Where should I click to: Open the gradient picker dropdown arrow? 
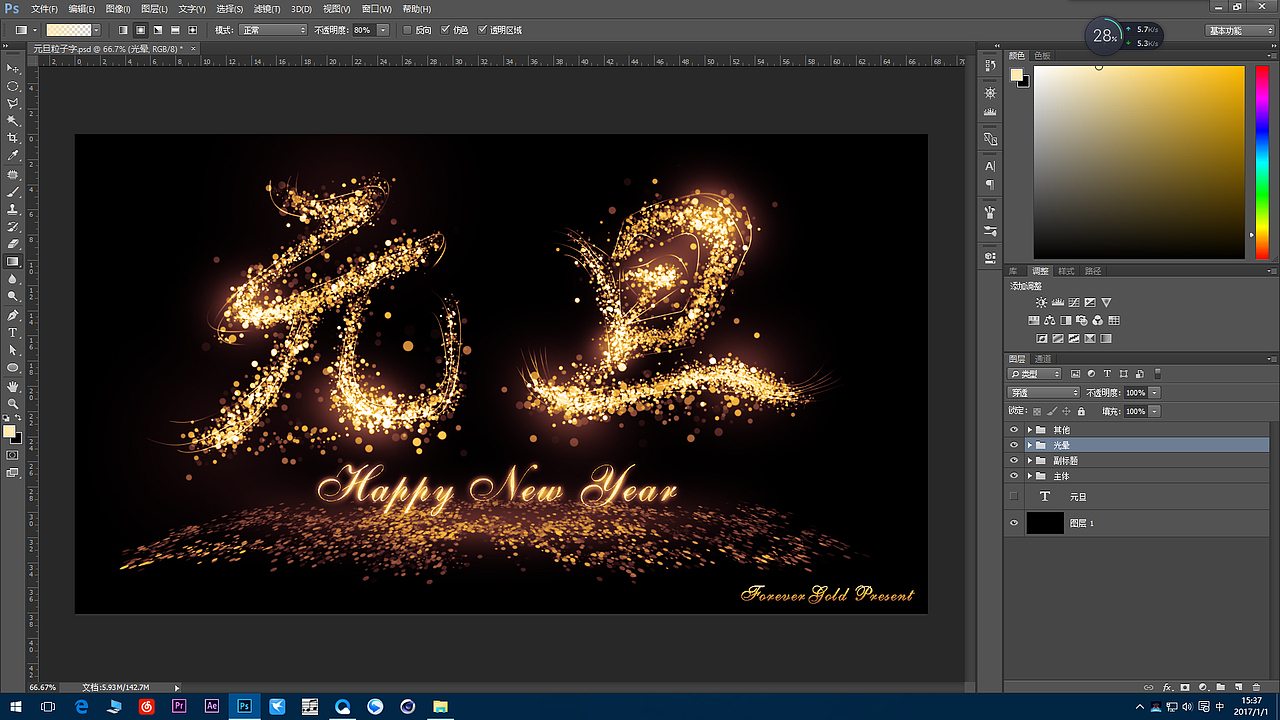pos(97,30)
